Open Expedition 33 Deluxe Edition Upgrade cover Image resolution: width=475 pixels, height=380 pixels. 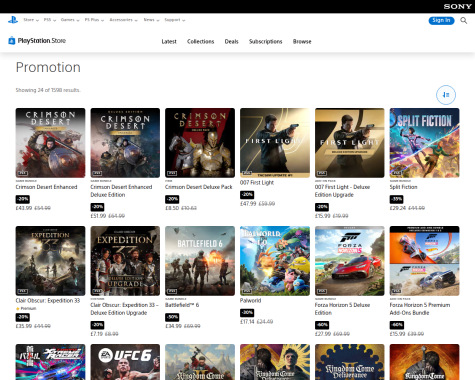click(x=125, y=261)
